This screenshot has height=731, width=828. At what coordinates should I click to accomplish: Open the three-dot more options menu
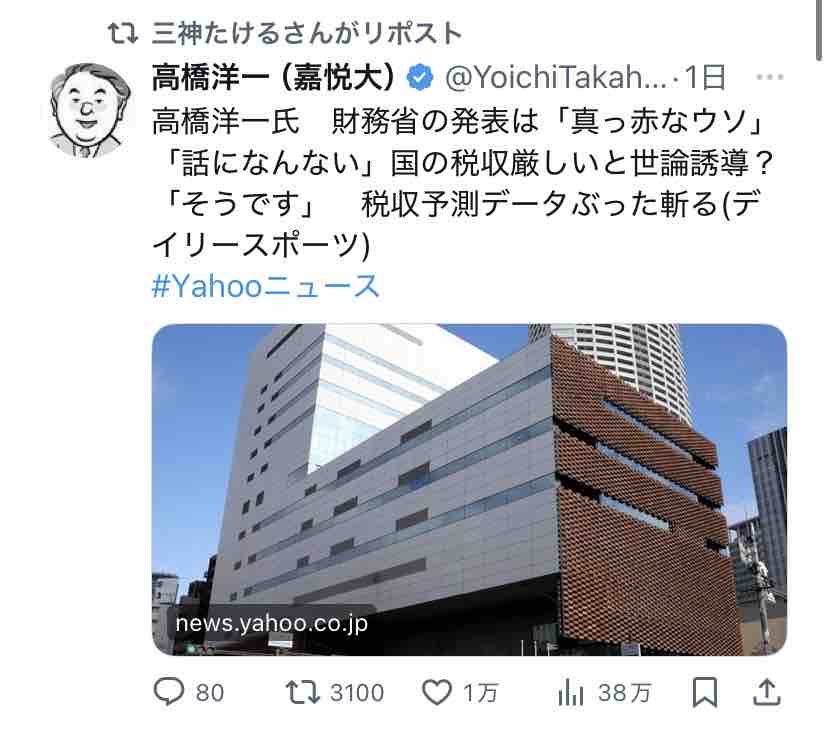769,77
